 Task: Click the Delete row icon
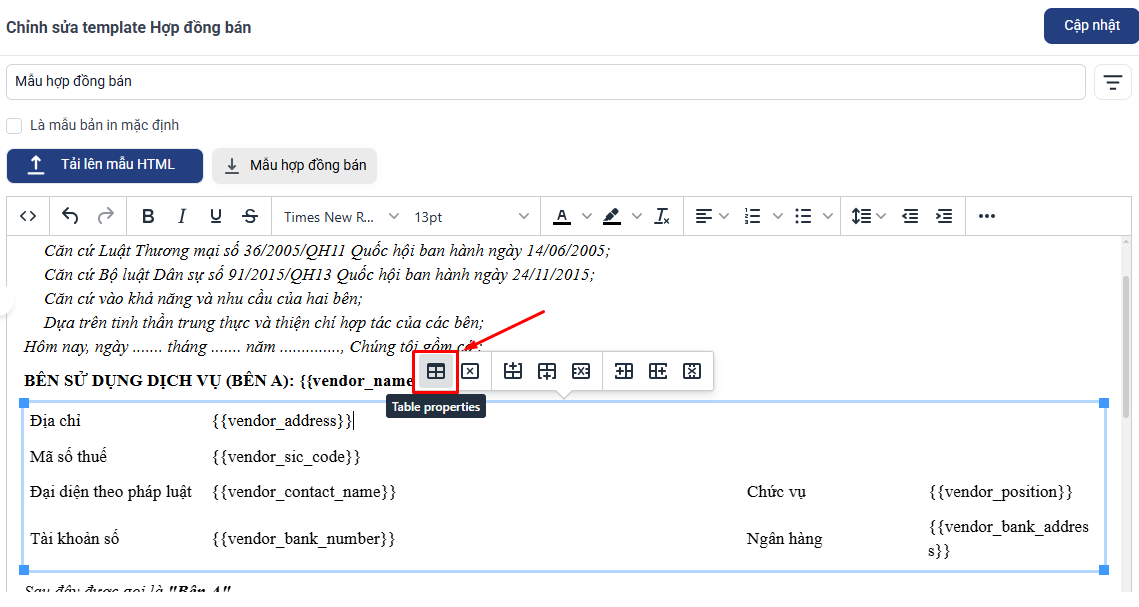coord(581,371)
